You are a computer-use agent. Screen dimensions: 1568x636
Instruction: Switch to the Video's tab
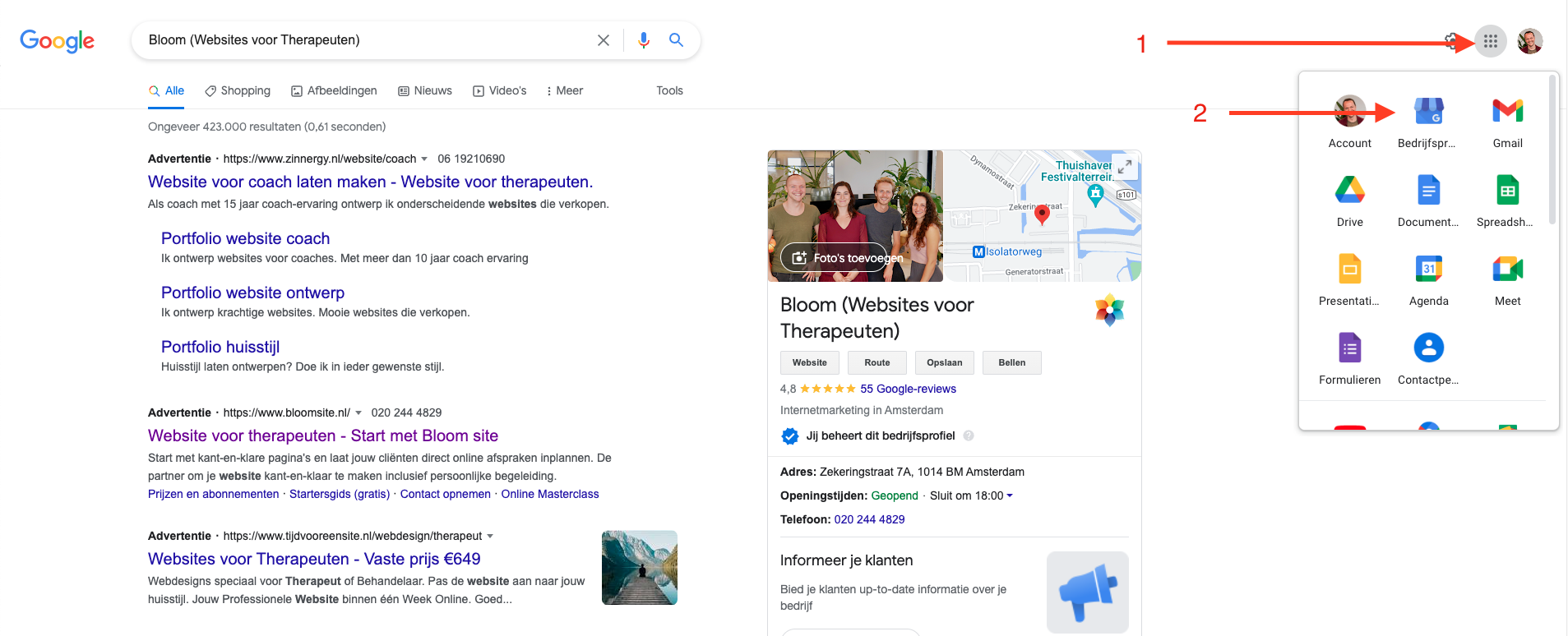pos(499,90)
